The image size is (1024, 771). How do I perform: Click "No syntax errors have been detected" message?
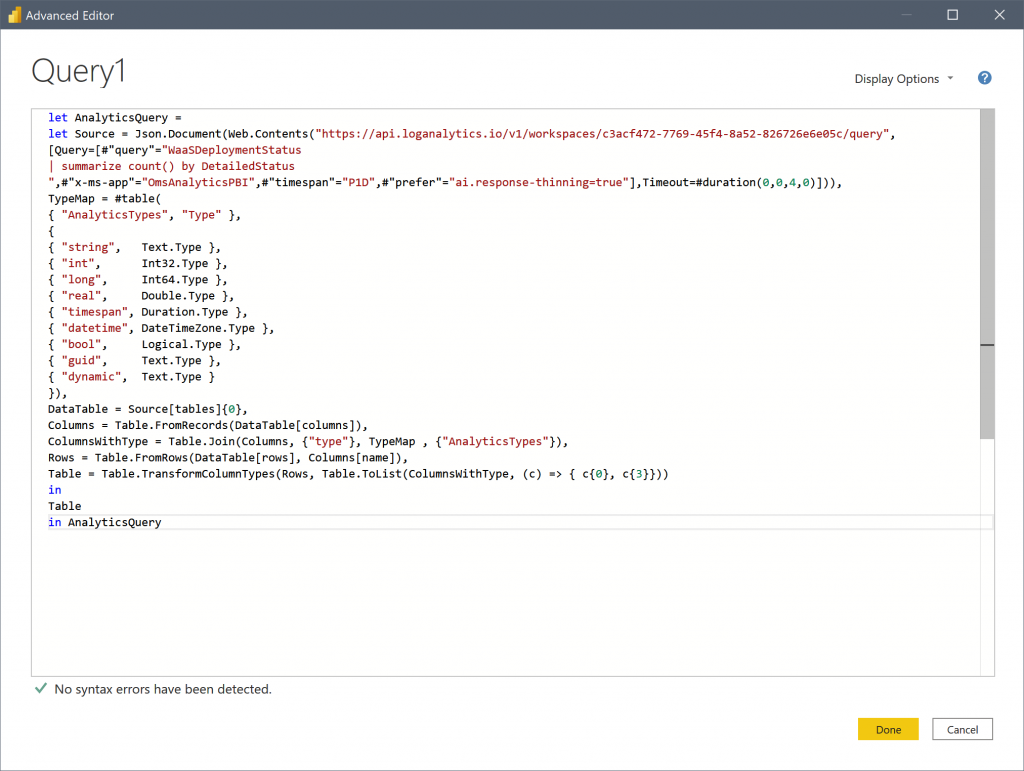(163, 689)
